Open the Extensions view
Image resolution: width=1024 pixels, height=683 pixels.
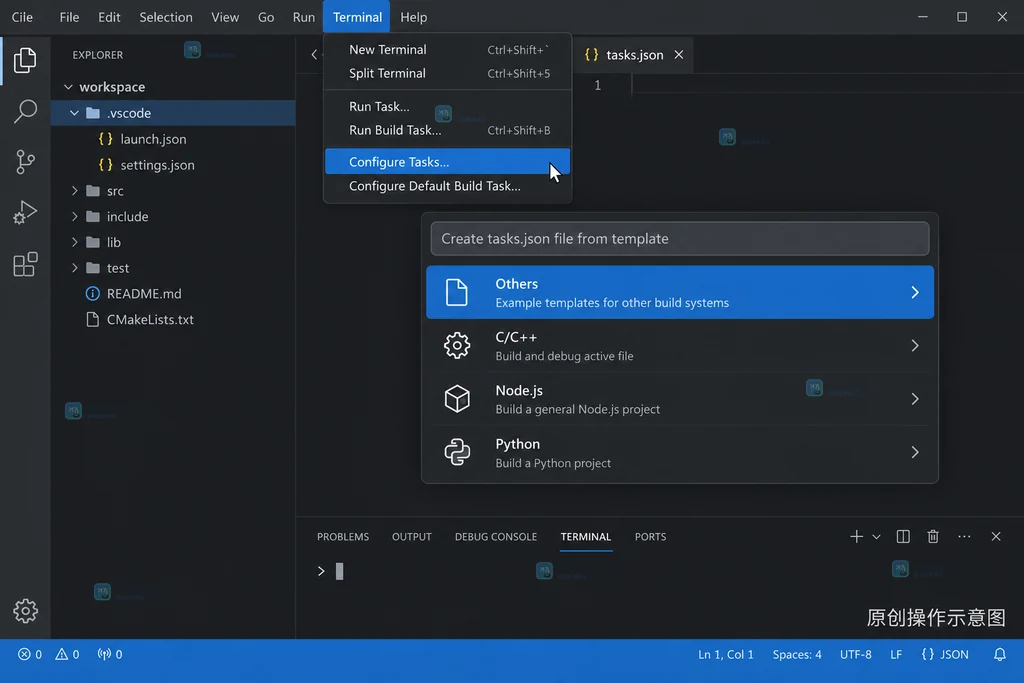tap(25, 264)
